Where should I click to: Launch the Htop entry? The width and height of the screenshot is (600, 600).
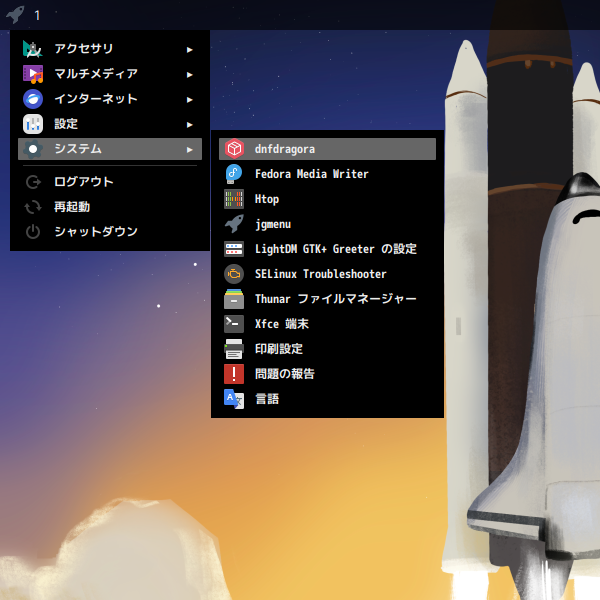(x=327, y=199)
